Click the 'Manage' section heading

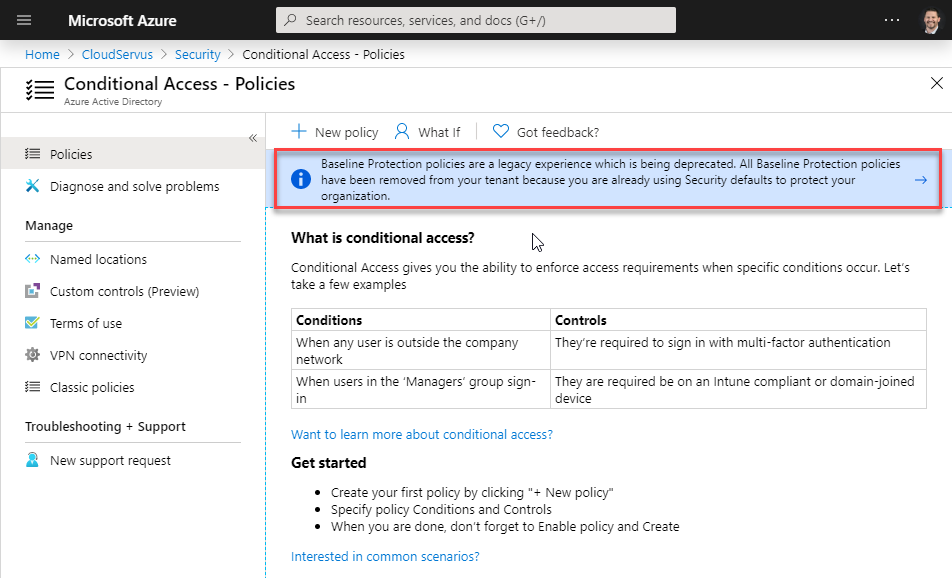pos(49,225)
